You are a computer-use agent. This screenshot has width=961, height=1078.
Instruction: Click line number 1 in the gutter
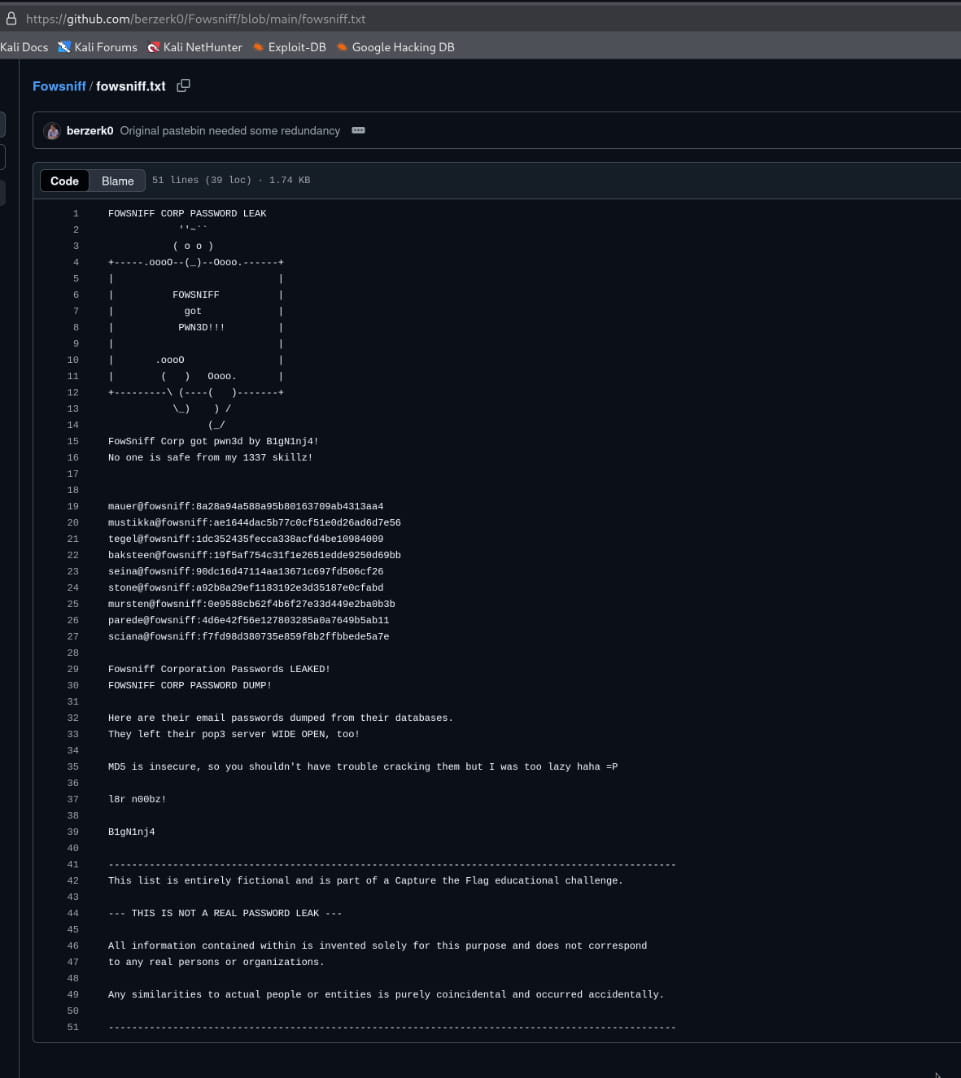(75, 213)
